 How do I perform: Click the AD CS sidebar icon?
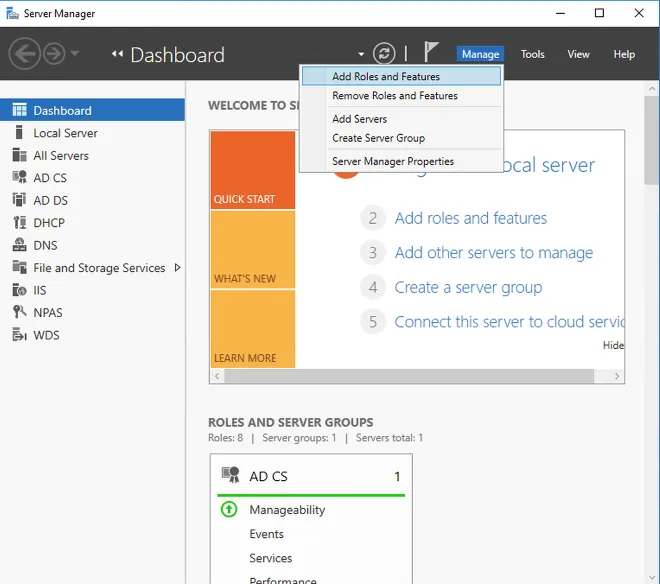pos(19,177)
